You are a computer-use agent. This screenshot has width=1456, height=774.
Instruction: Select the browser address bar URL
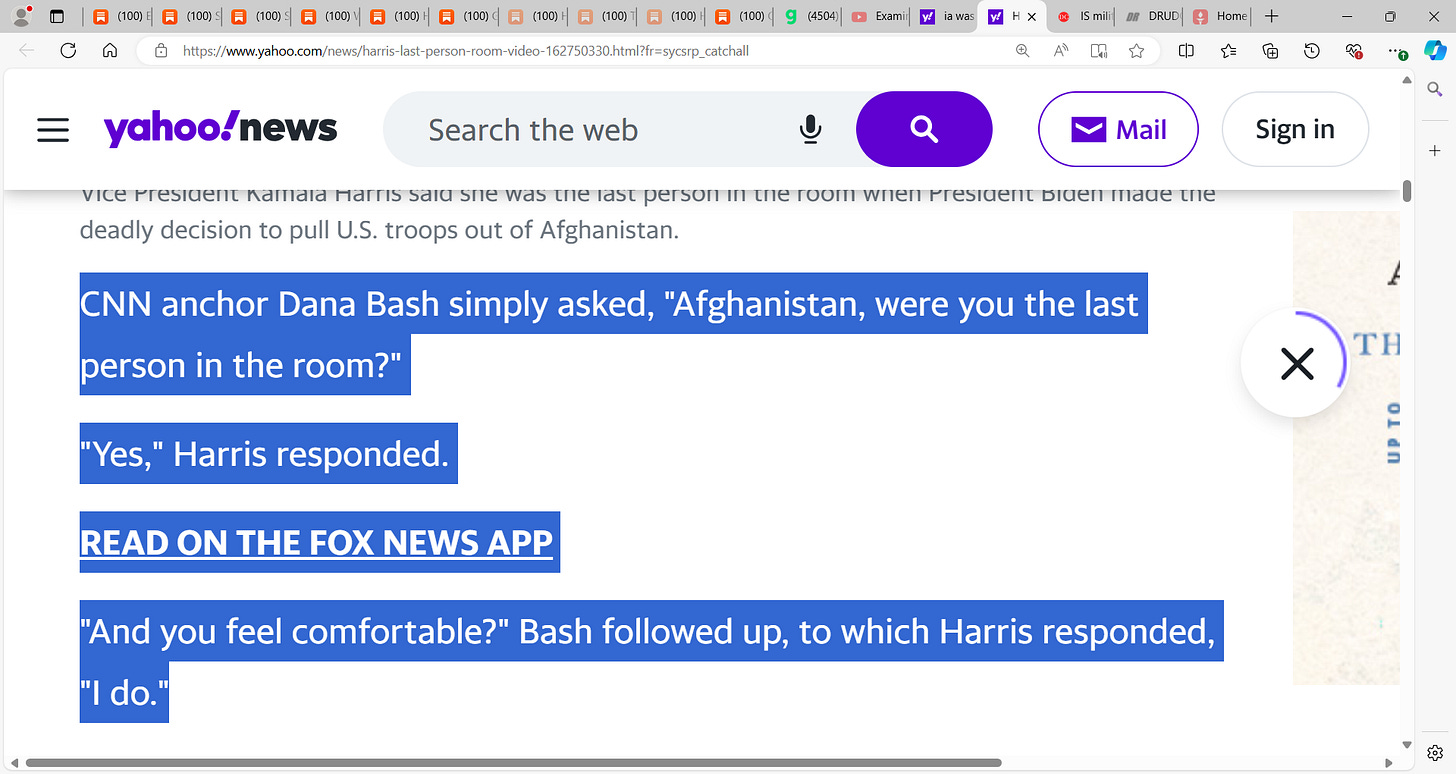[466, 51]
